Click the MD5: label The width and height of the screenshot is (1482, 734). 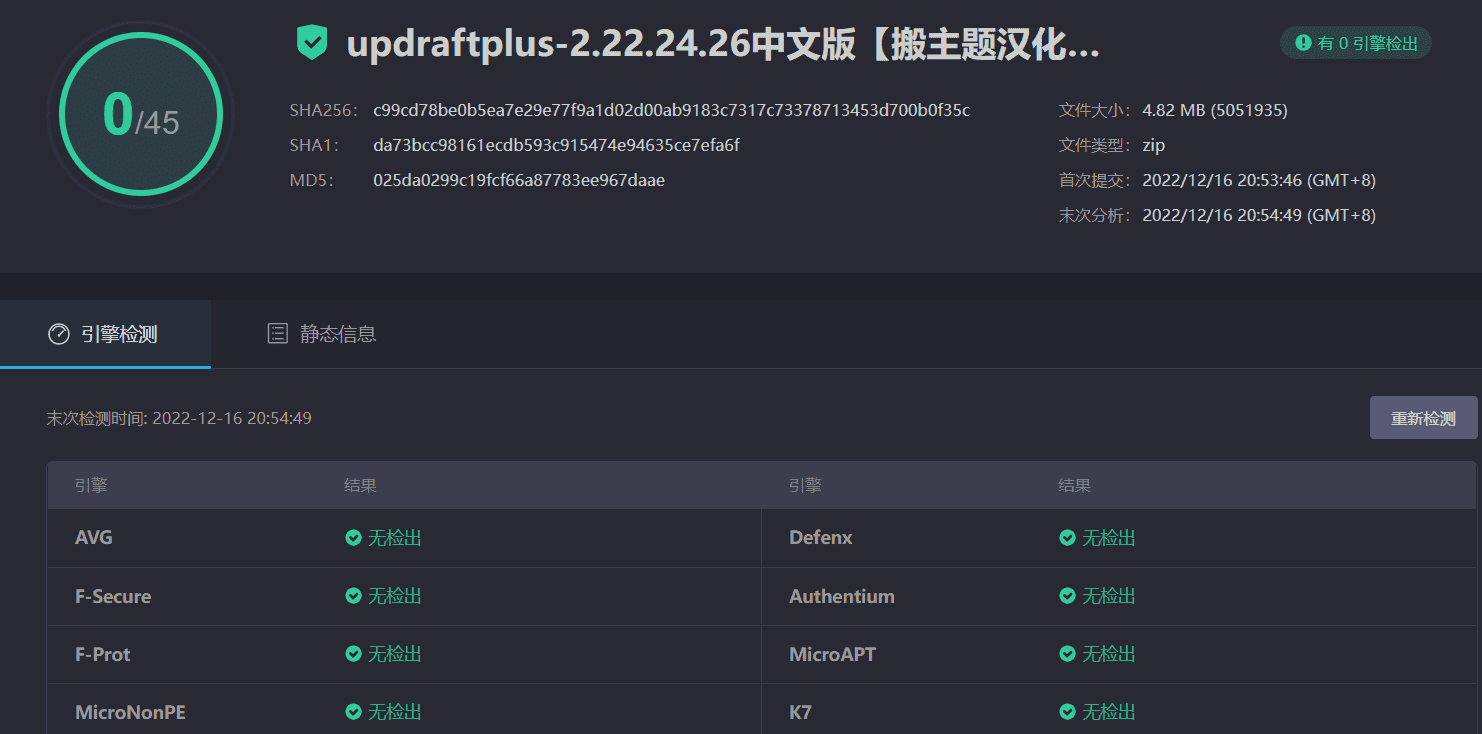pos(311,180)
